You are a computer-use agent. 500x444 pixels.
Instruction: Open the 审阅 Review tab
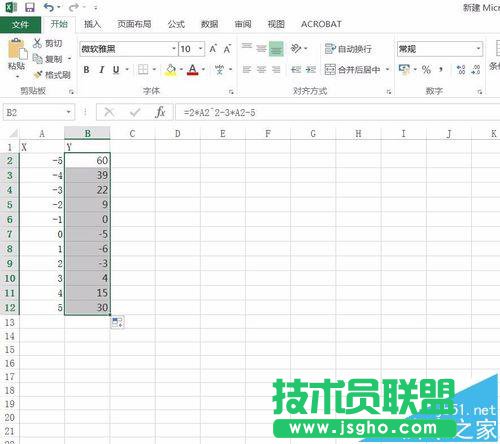[x=243, y=24]
